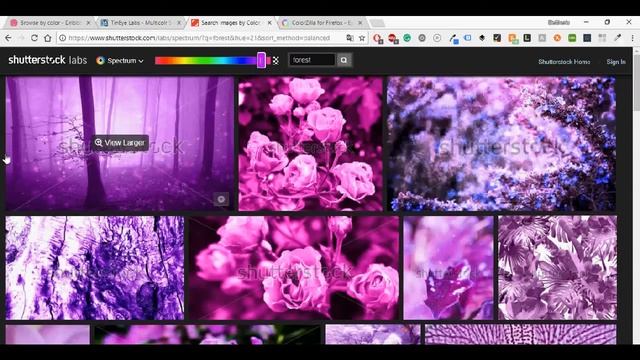Click the forest search text field
Viewport: 640px width, 360px height.
[312, 60]
